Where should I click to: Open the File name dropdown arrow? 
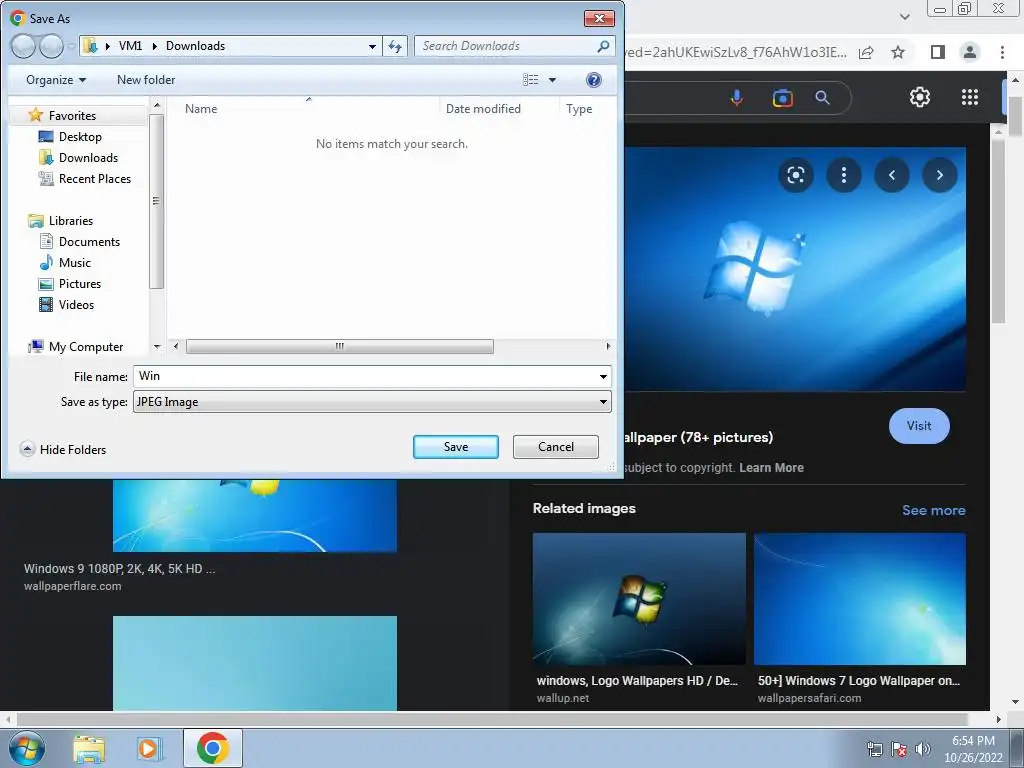tap(603, 377)
